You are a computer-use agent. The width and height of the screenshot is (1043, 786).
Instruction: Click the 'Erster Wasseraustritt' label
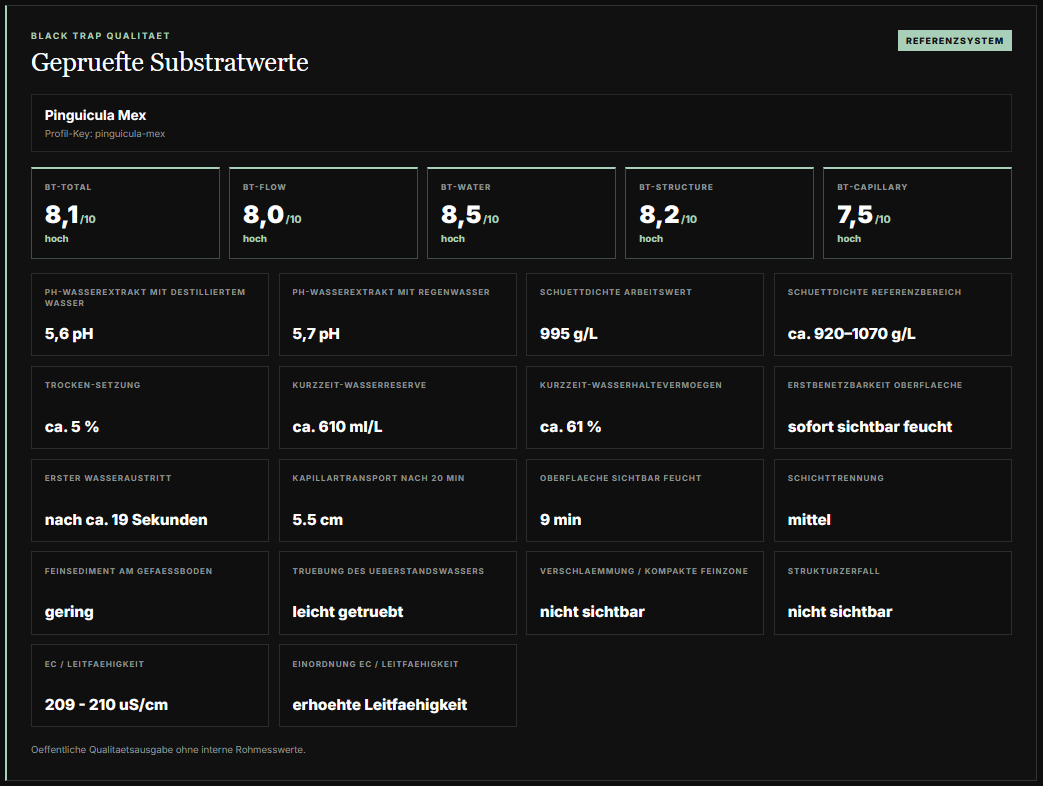pyautogui.click(x=108, y=478)
